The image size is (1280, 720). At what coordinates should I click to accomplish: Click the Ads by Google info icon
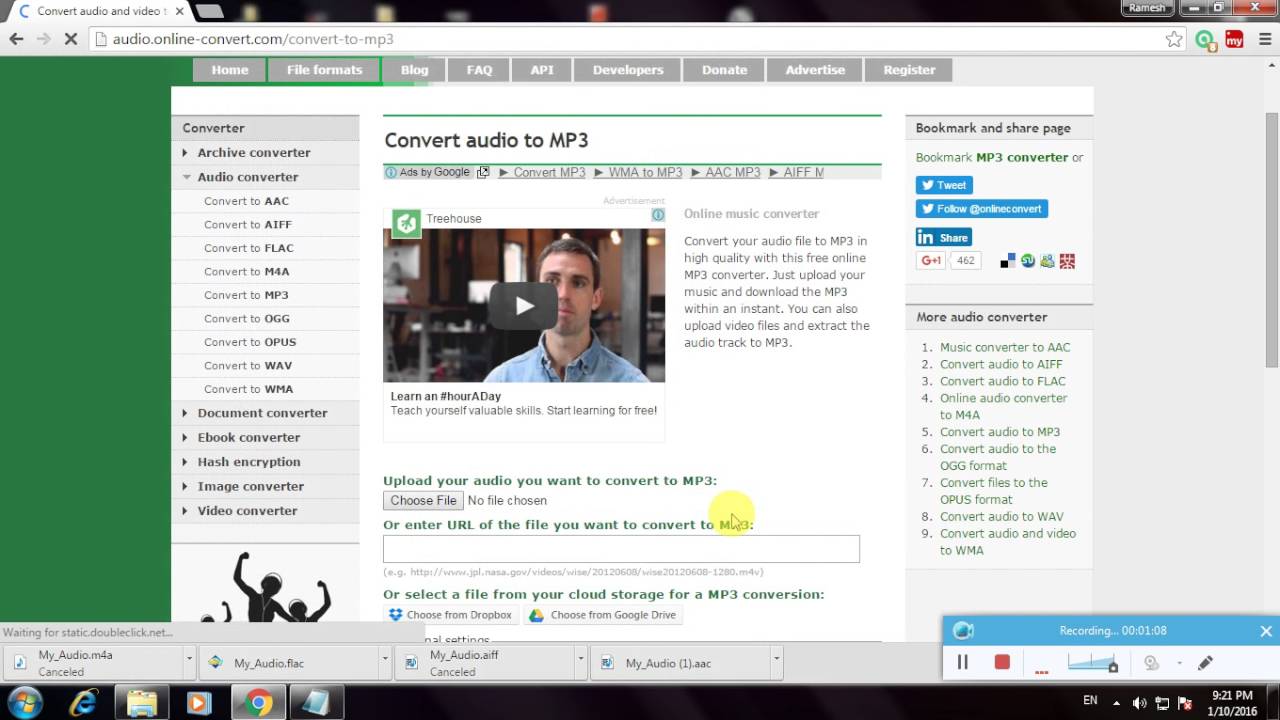pos(391,172)
